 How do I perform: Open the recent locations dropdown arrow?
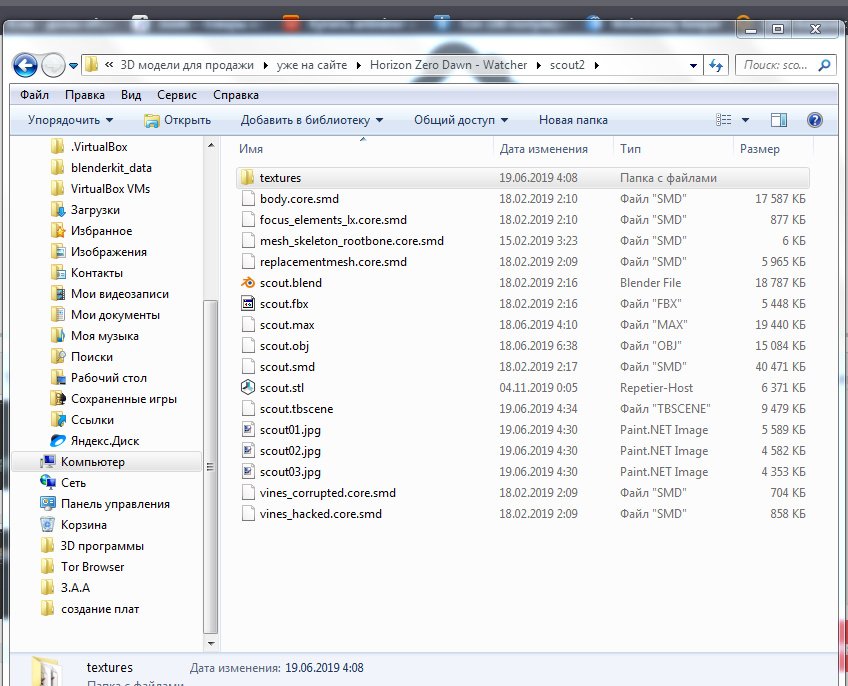pos(74,66)
